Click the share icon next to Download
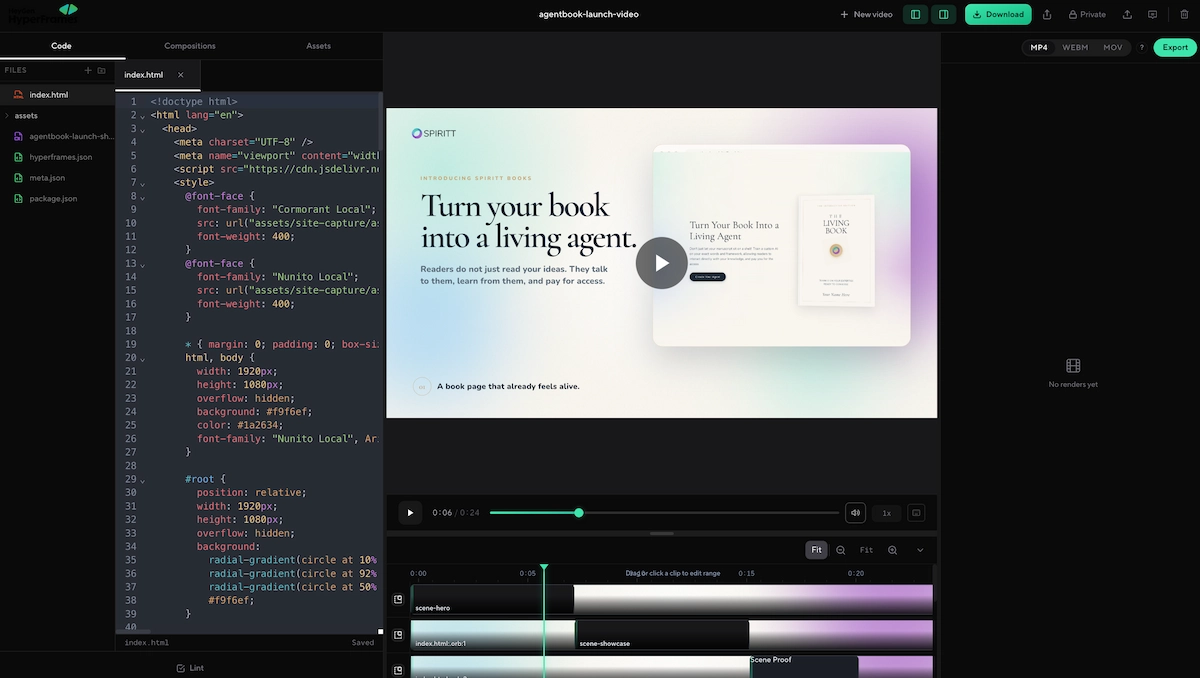1200x678 pixels. pos(1047,14)
